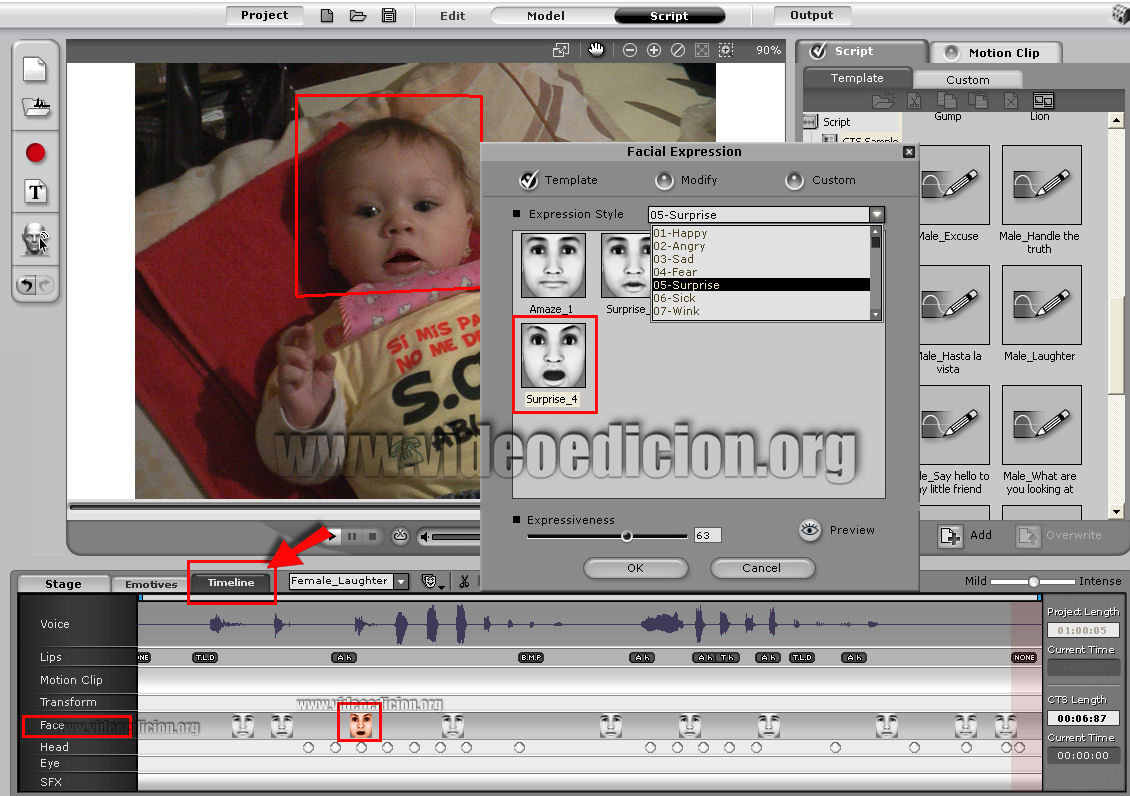Choose Custom mode in Facial Expression dialog

(x=794, y=180)
